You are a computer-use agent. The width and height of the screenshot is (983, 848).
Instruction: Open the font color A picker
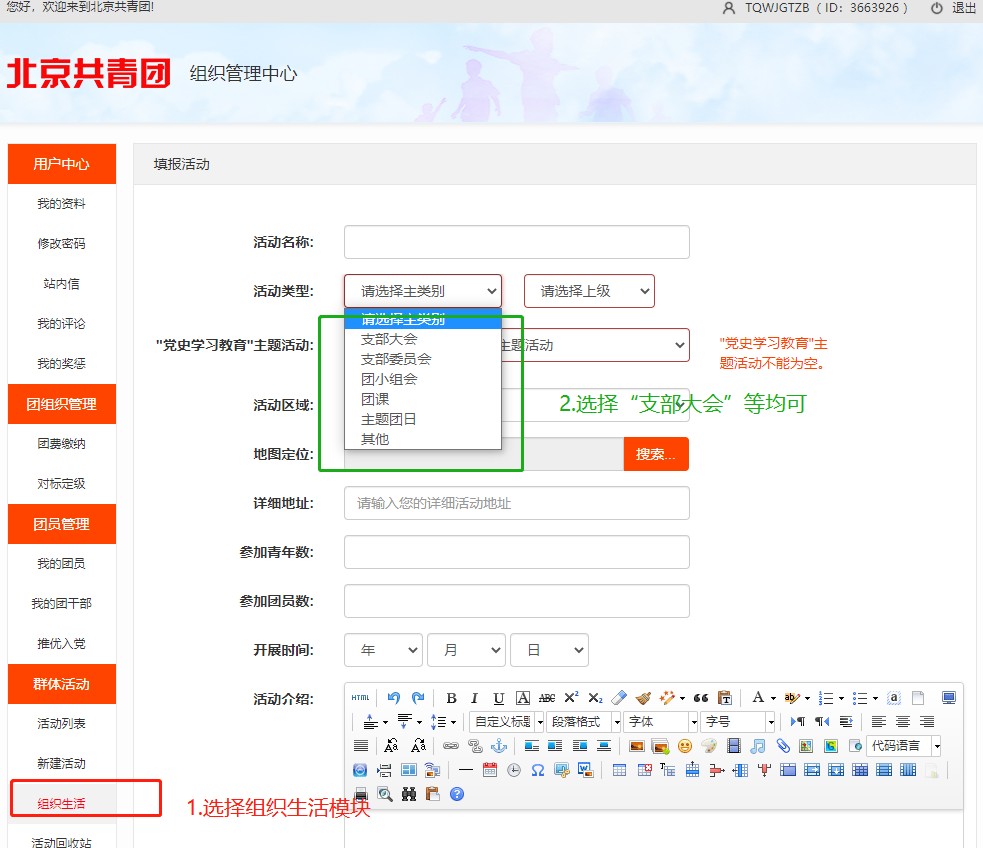[758, 698]
